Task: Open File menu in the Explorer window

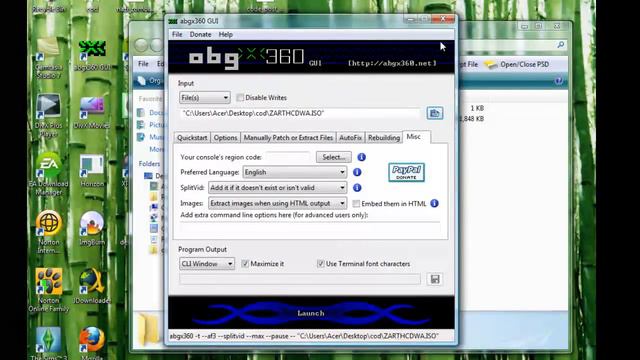Action: tap(143, 64)
